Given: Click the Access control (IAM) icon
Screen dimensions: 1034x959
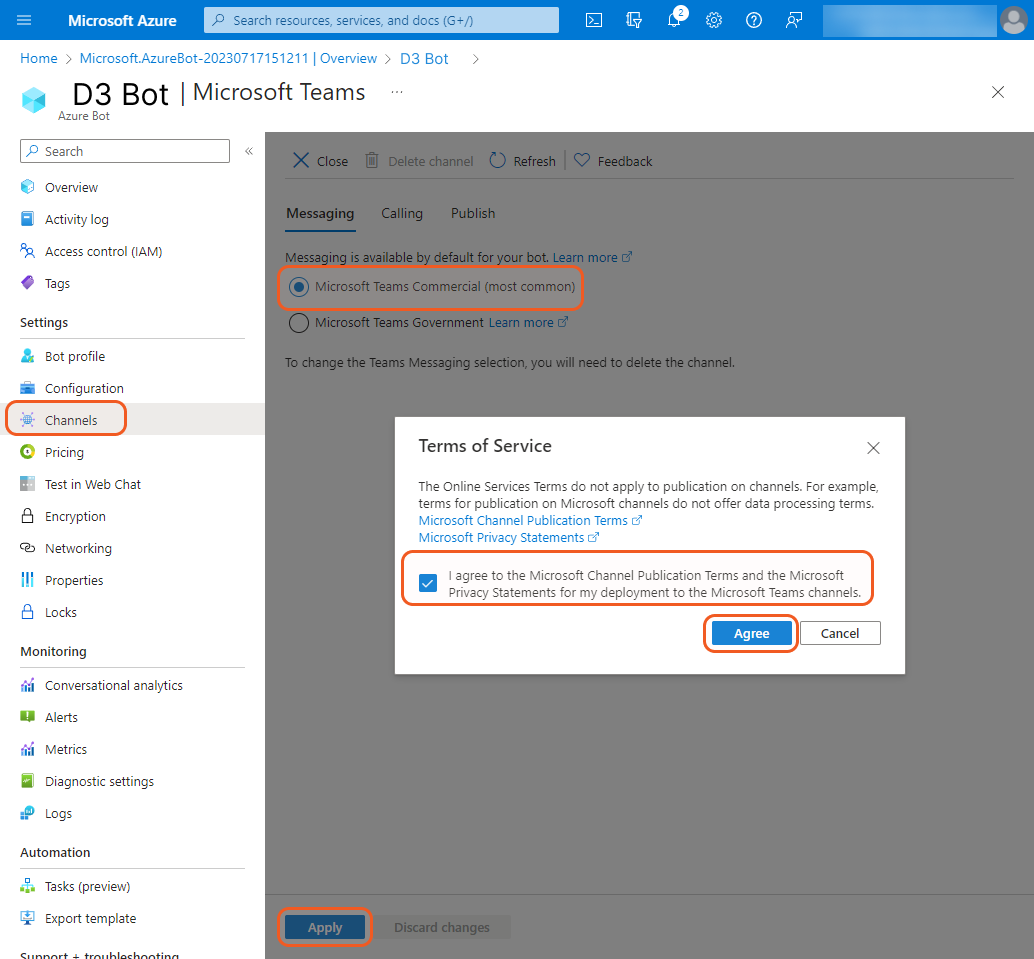Looking at the screenshot, I should point(28,251).
